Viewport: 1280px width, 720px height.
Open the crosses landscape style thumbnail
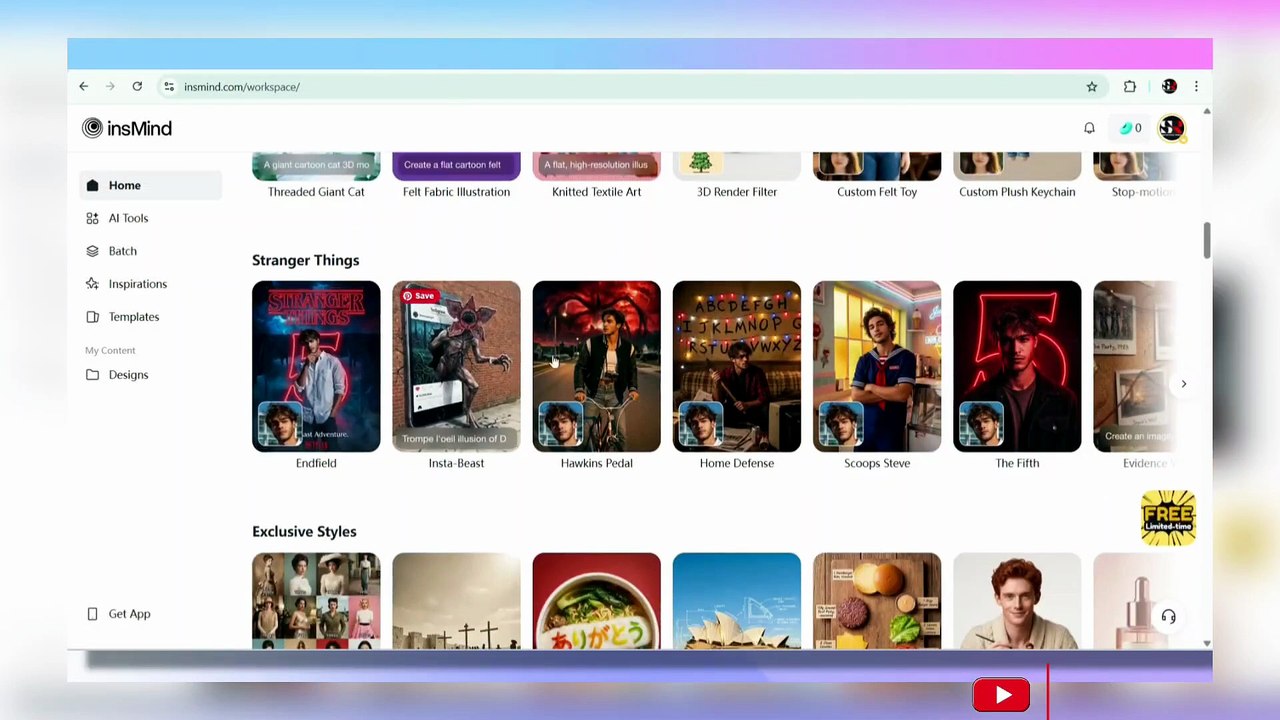456,600
